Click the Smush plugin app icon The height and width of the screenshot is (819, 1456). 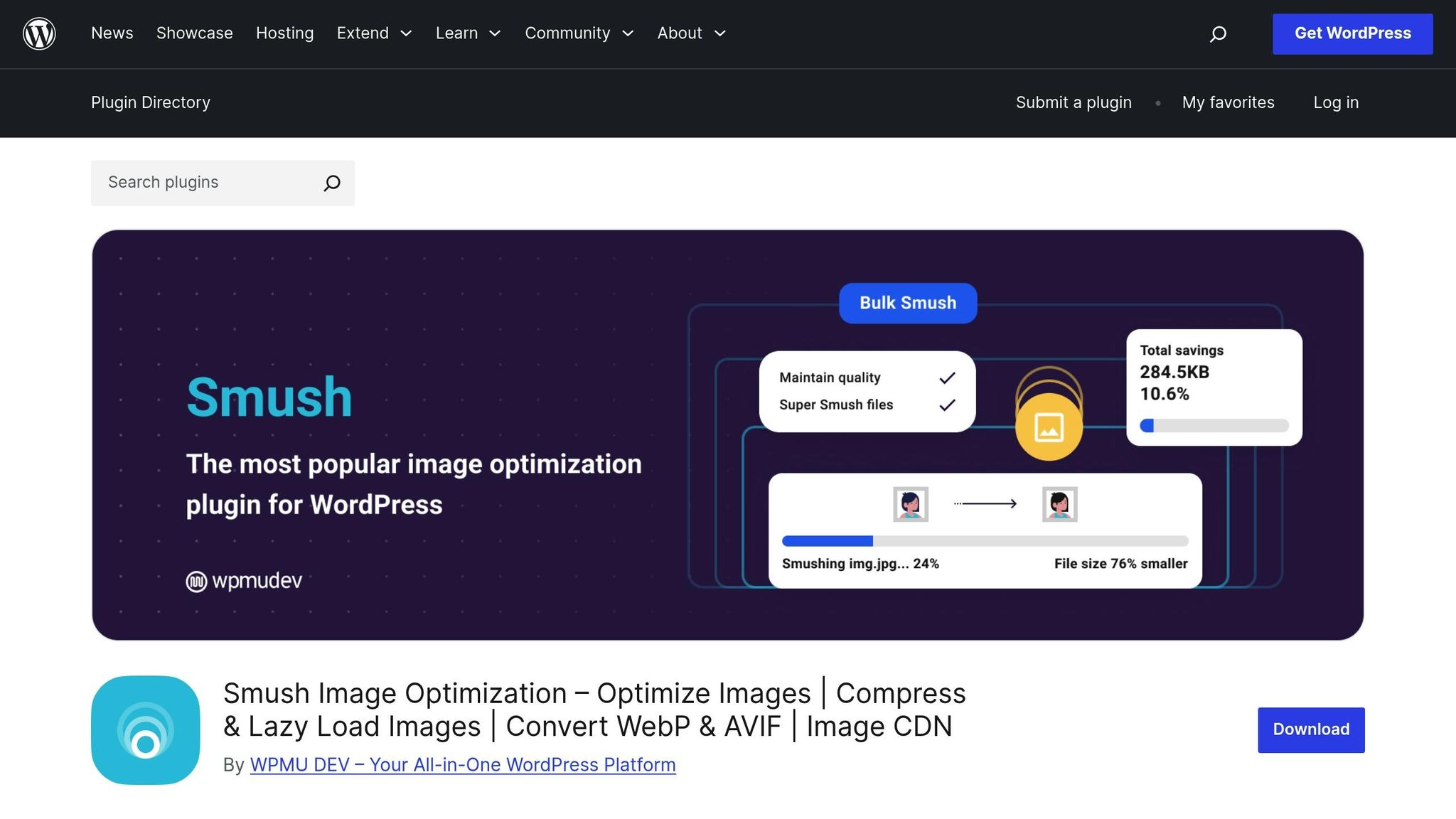[x=146, y=730]
